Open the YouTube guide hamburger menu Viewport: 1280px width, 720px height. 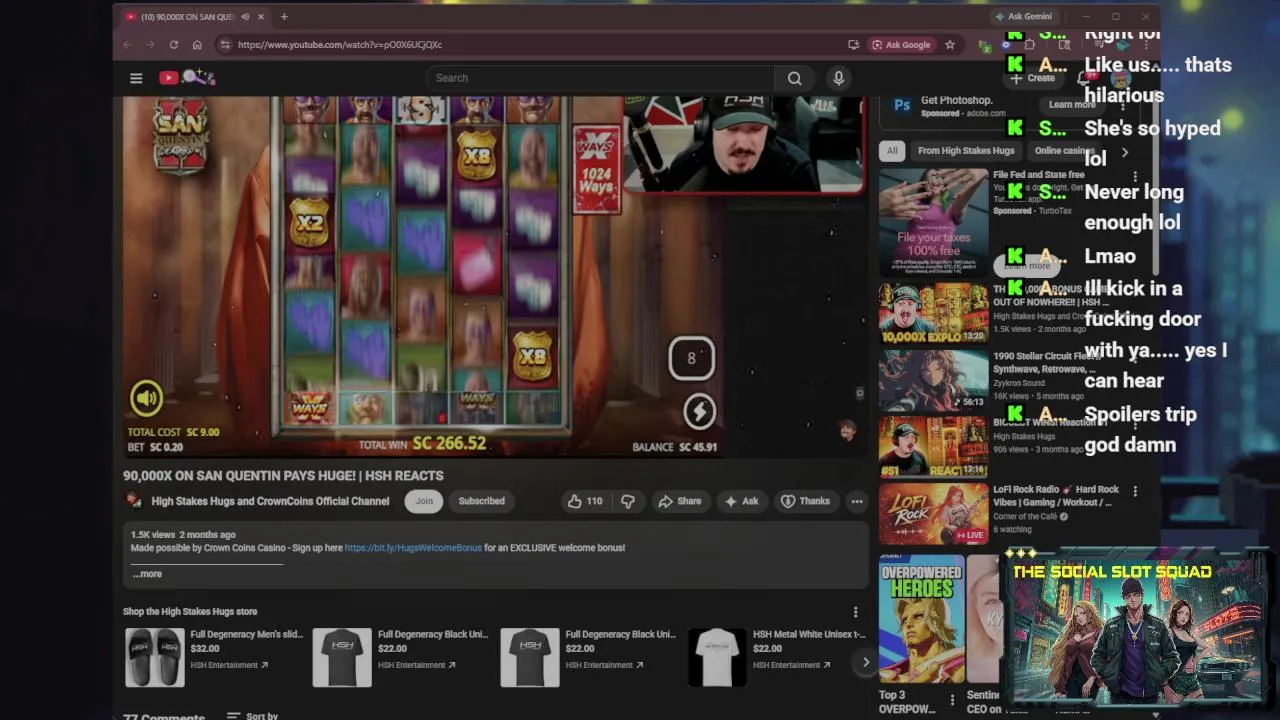pyautogui.click(x=136, y=78)
